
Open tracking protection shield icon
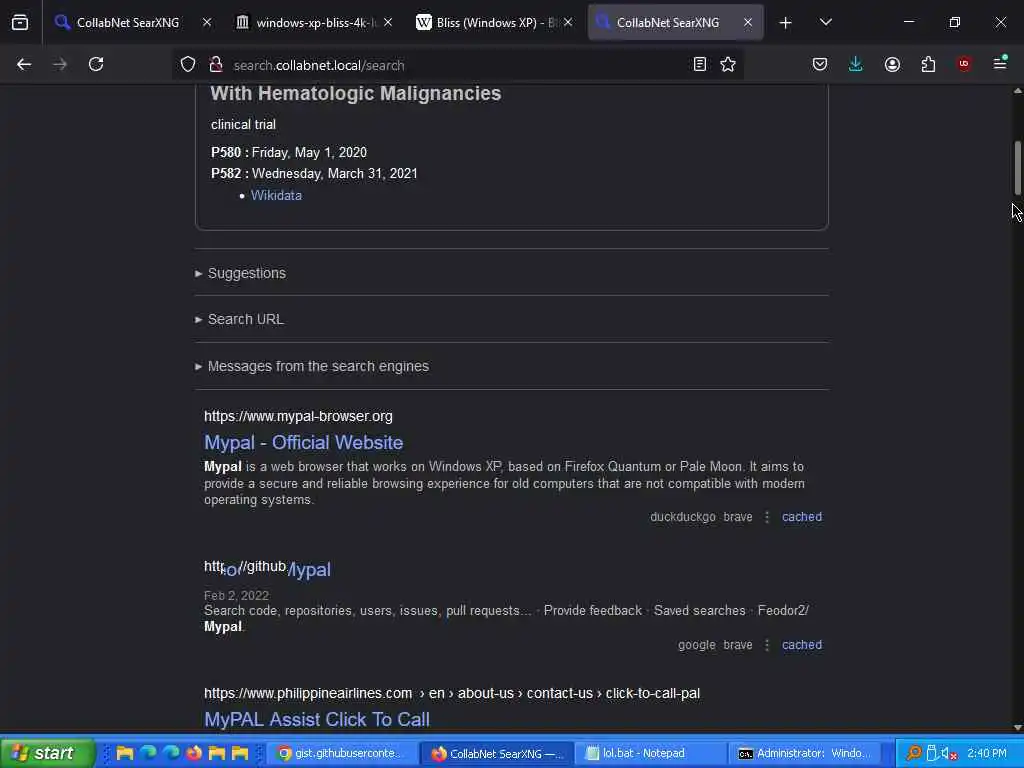click(188, 65)
